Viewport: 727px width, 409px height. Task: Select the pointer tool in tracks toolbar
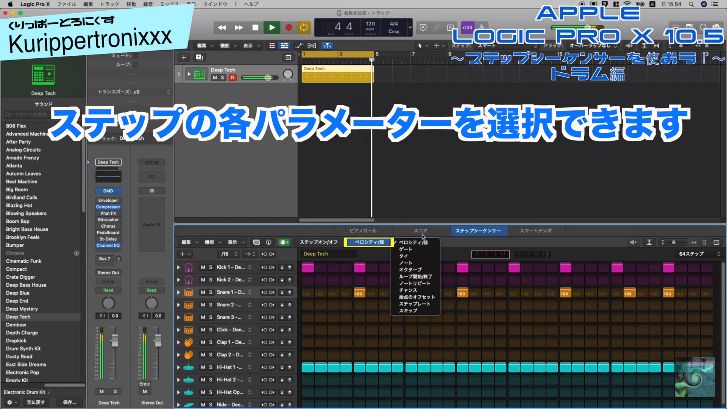tap(420, 45)
